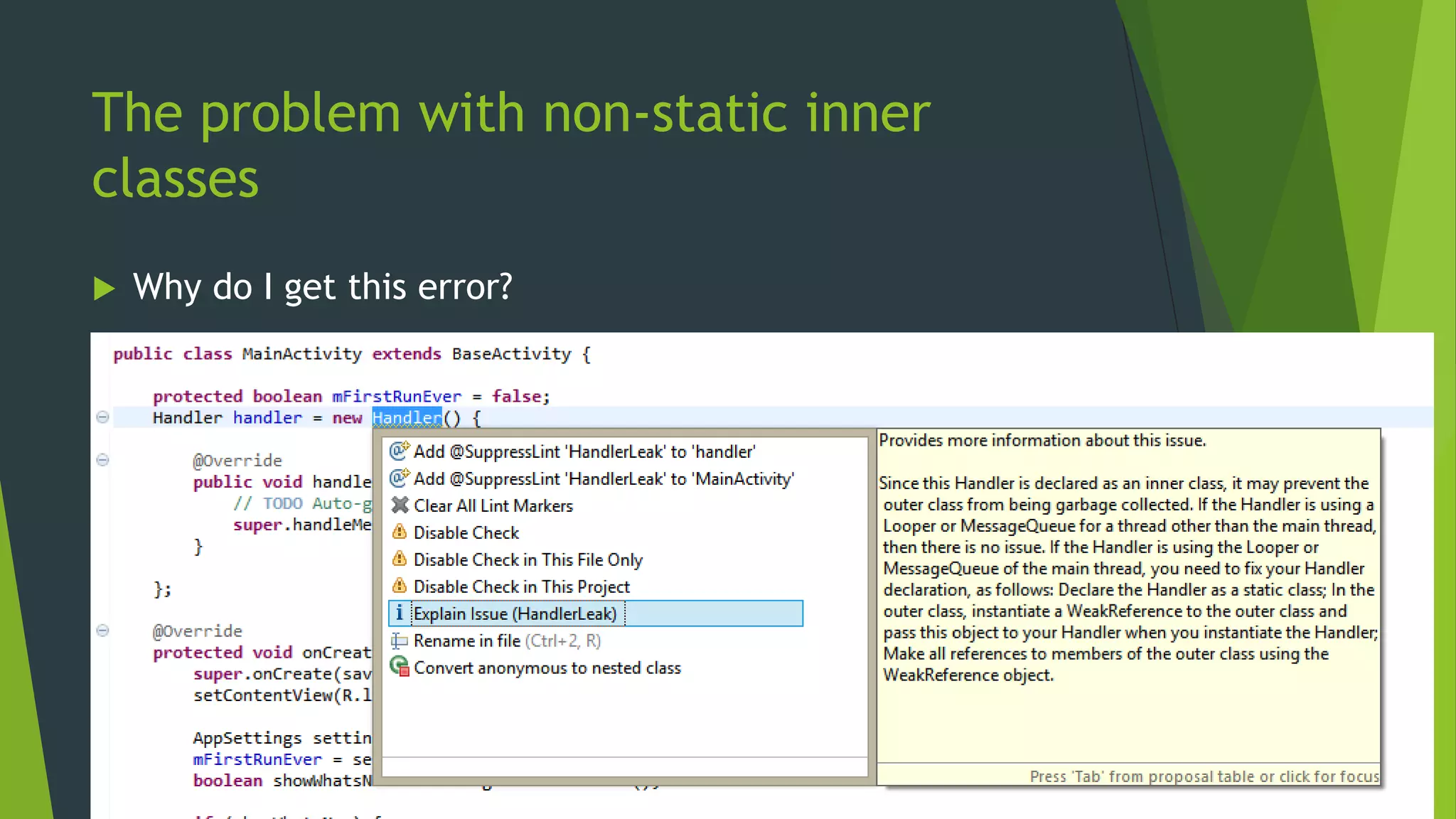Choose Disable Check in This Project
1456x819 pixels.
(x=521, y=587)
